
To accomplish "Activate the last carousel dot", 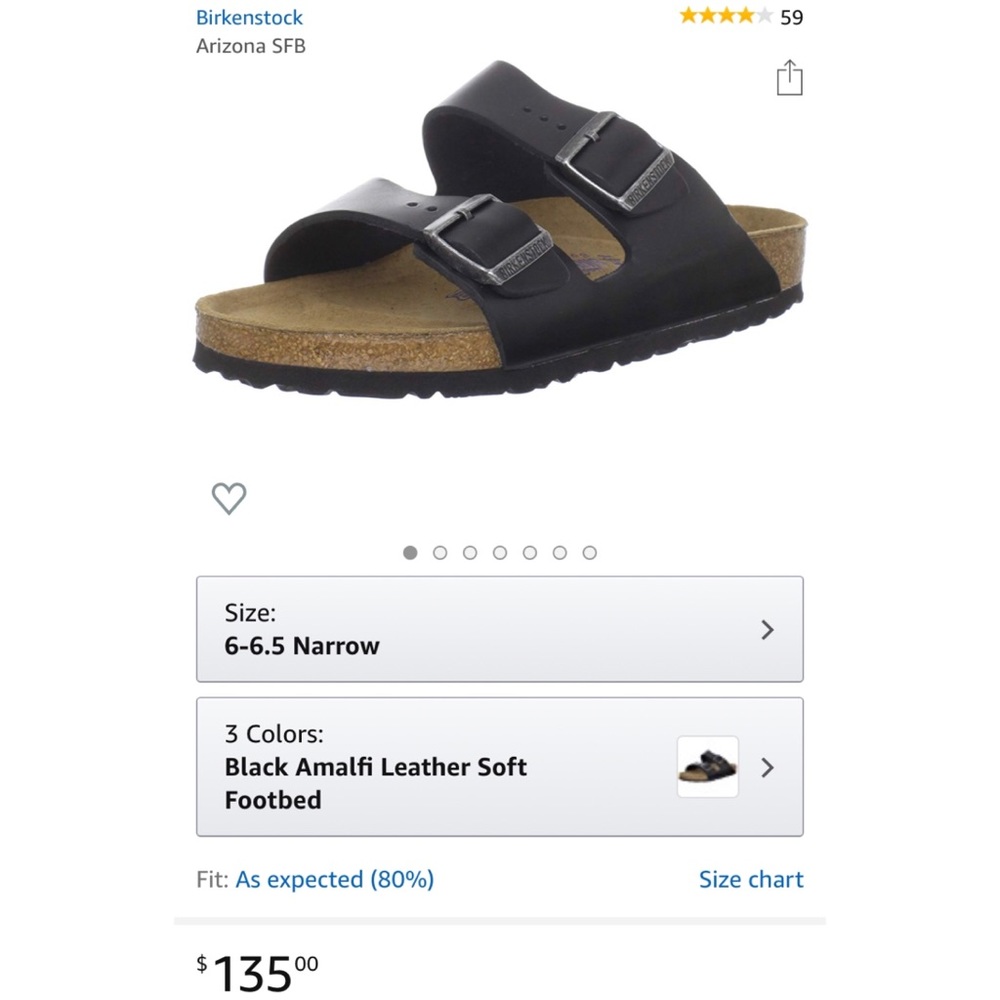I will 590,552.
